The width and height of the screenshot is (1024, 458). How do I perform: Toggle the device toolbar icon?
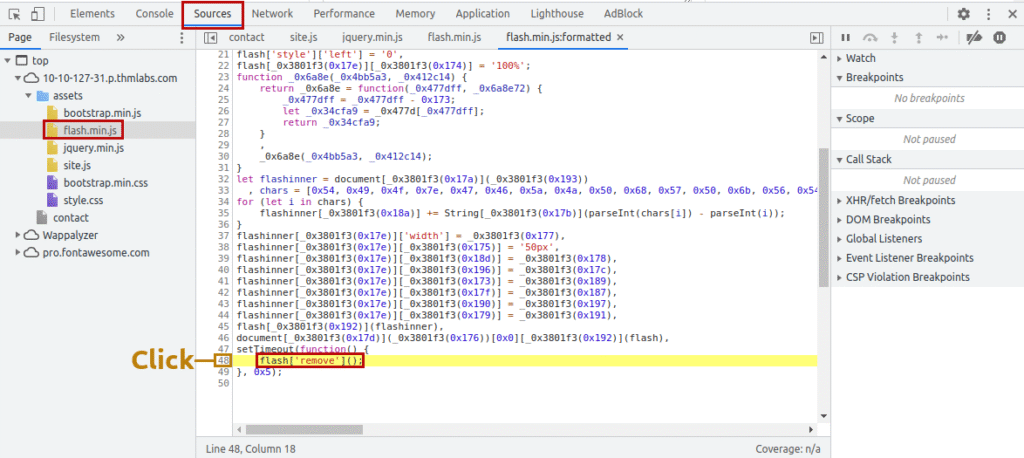coord(37,14)
